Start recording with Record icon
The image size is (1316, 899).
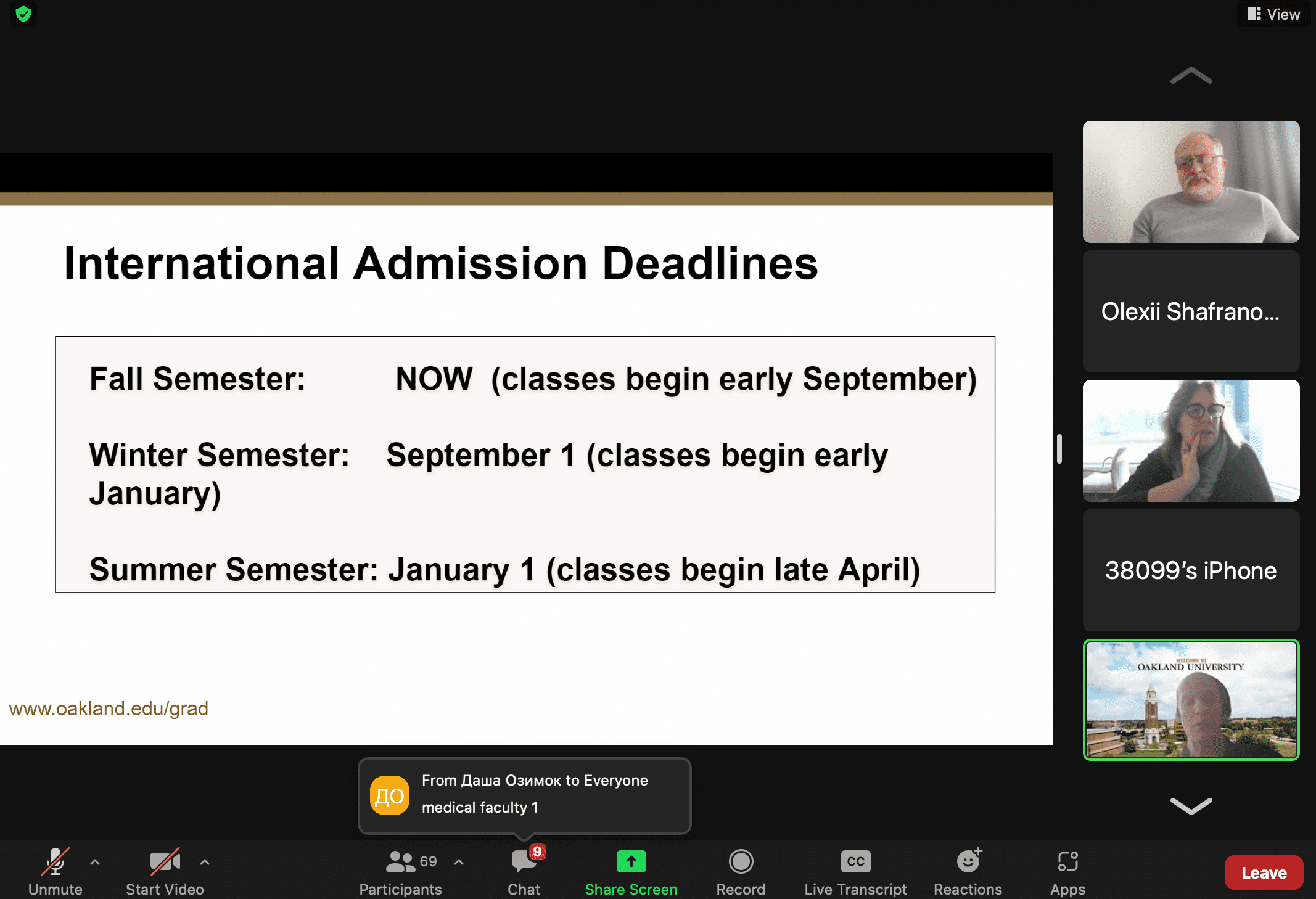coord(741,861)
